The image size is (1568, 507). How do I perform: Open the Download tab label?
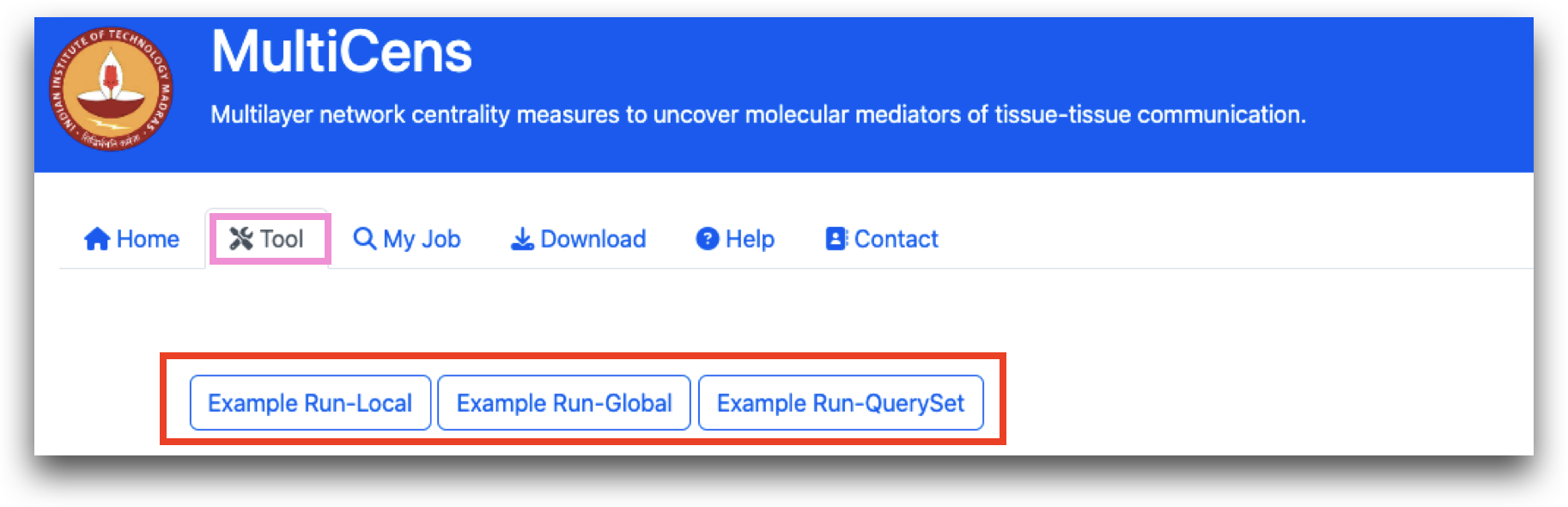pyautogui.click(x=593, y=239)
